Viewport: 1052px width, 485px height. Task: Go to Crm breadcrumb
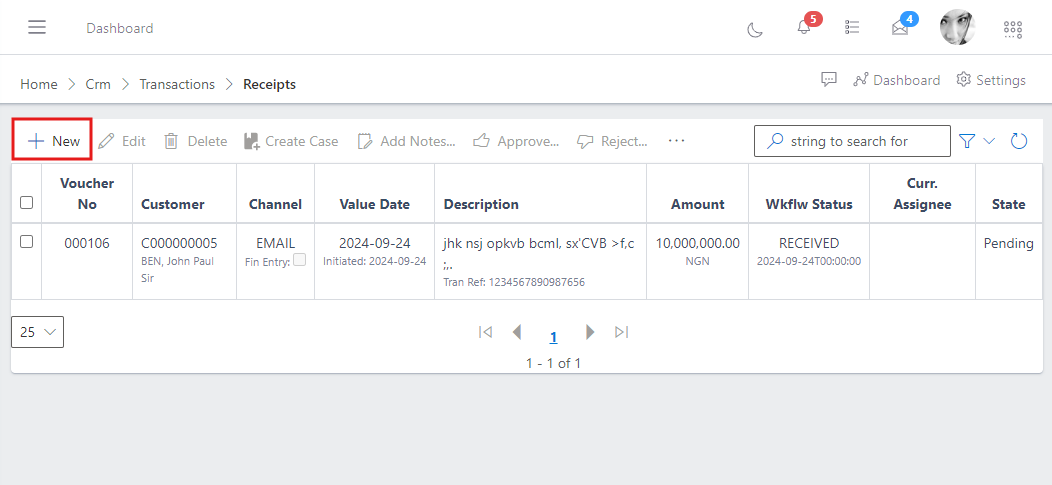(x=98, y=84)
